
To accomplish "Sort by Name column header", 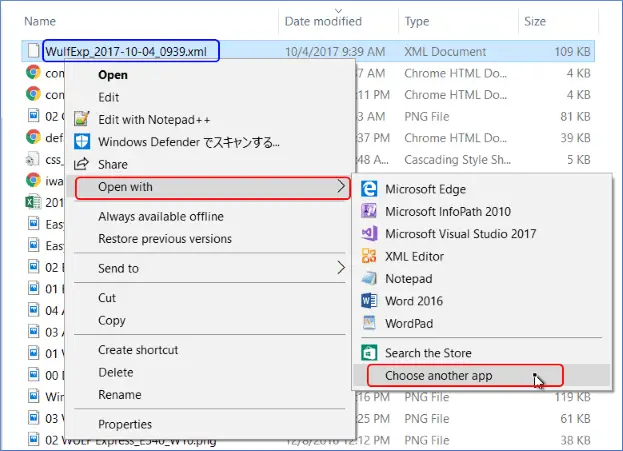I will coord(40,21).
